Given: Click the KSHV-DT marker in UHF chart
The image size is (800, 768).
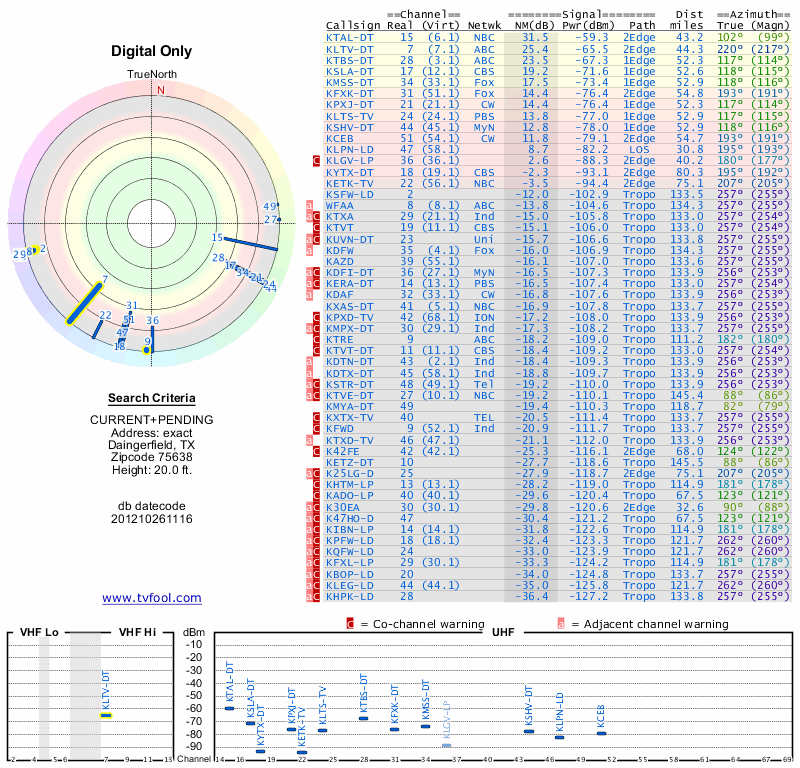Looking at the screenshot, I should (x=529, y=732).
